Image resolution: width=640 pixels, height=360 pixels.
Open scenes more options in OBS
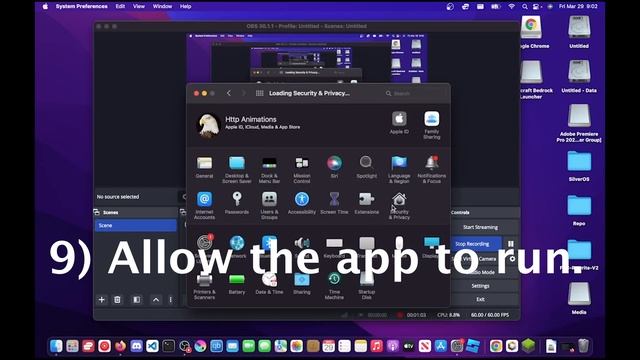click(171, 300)
